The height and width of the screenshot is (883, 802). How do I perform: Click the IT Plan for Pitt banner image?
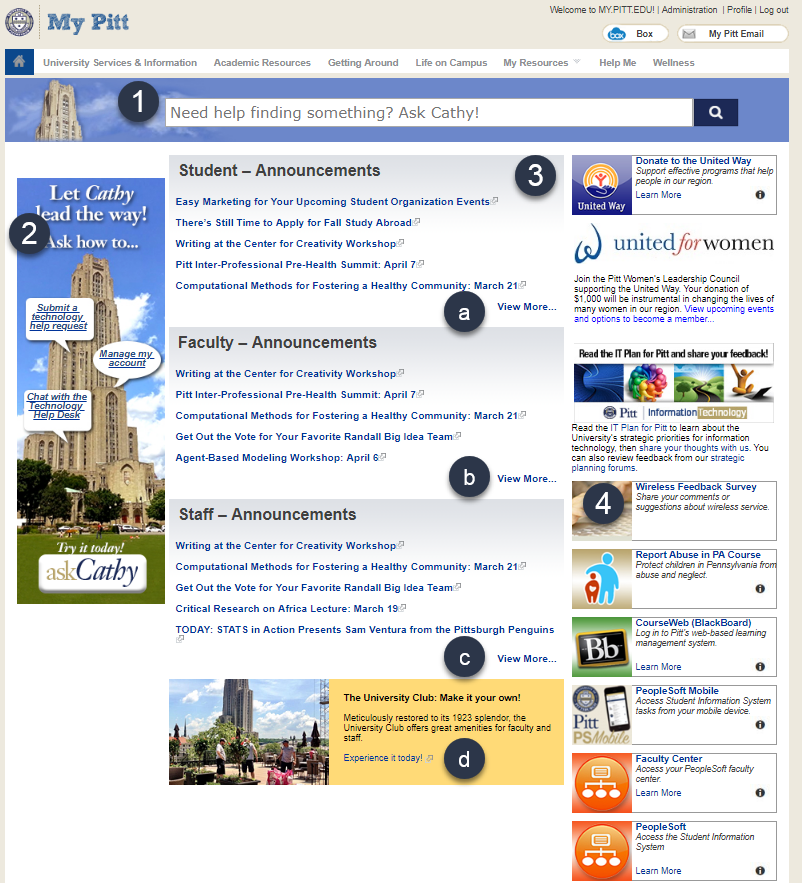click(674, 383)
